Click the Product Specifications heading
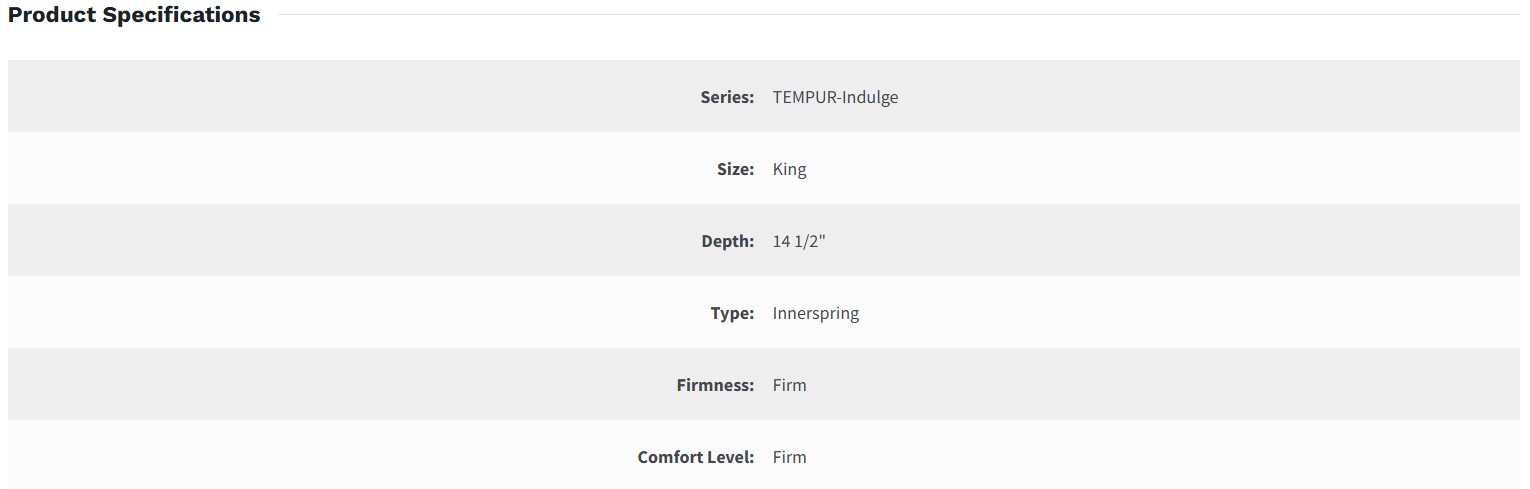The width and height of the screenshot is (1530, 489). point(134,15)
